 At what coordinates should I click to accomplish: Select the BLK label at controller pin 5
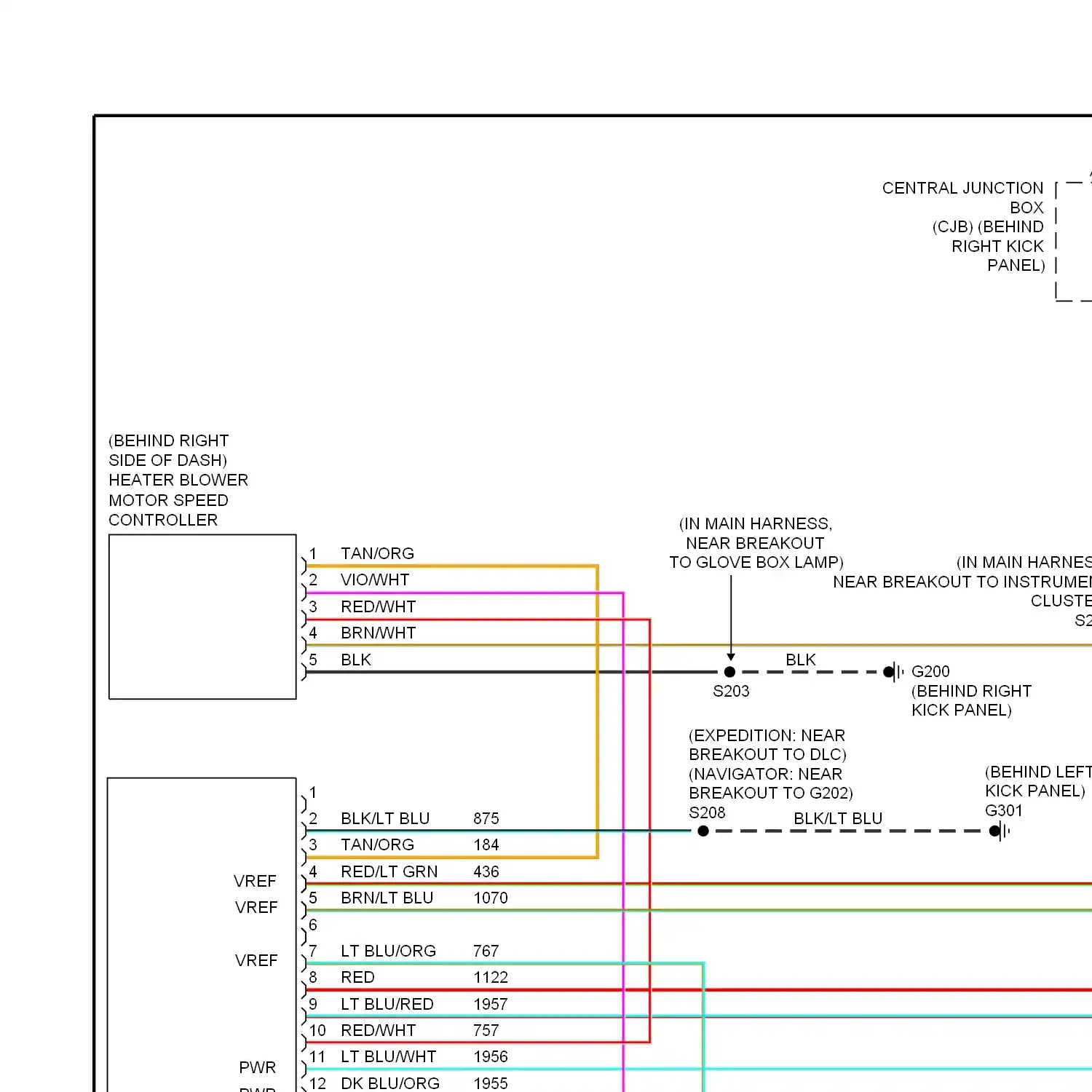(x=356, y=660)
